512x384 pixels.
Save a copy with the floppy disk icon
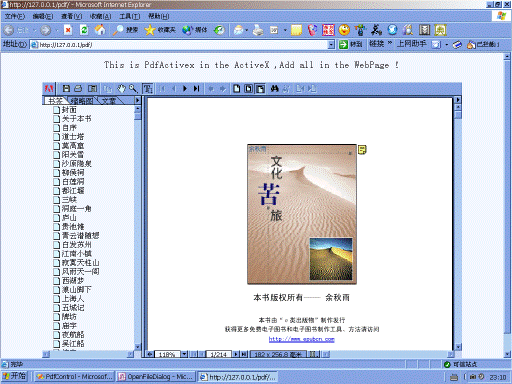click(66, 89)
